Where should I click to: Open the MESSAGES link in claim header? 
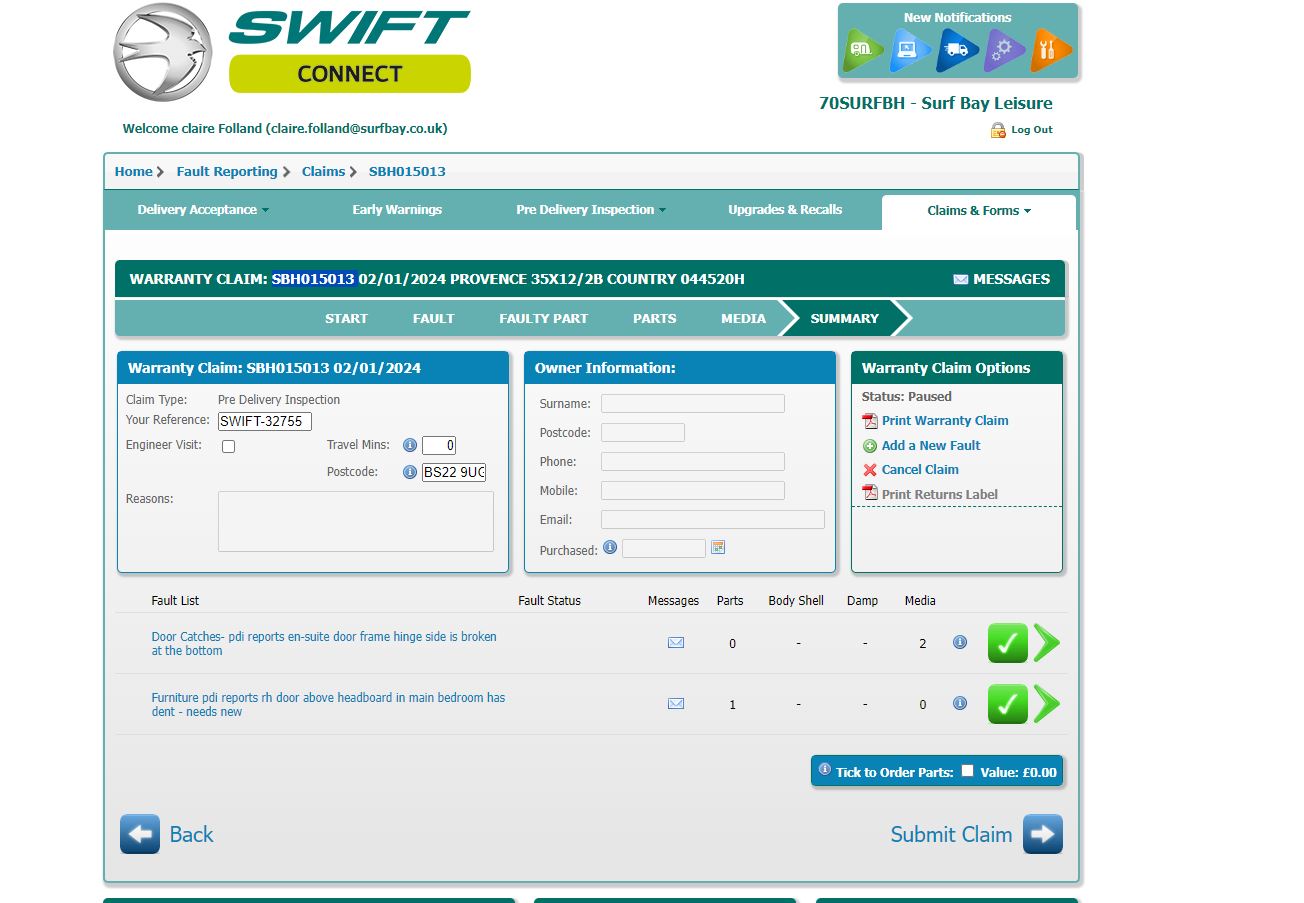click(x=1011, y=280)
